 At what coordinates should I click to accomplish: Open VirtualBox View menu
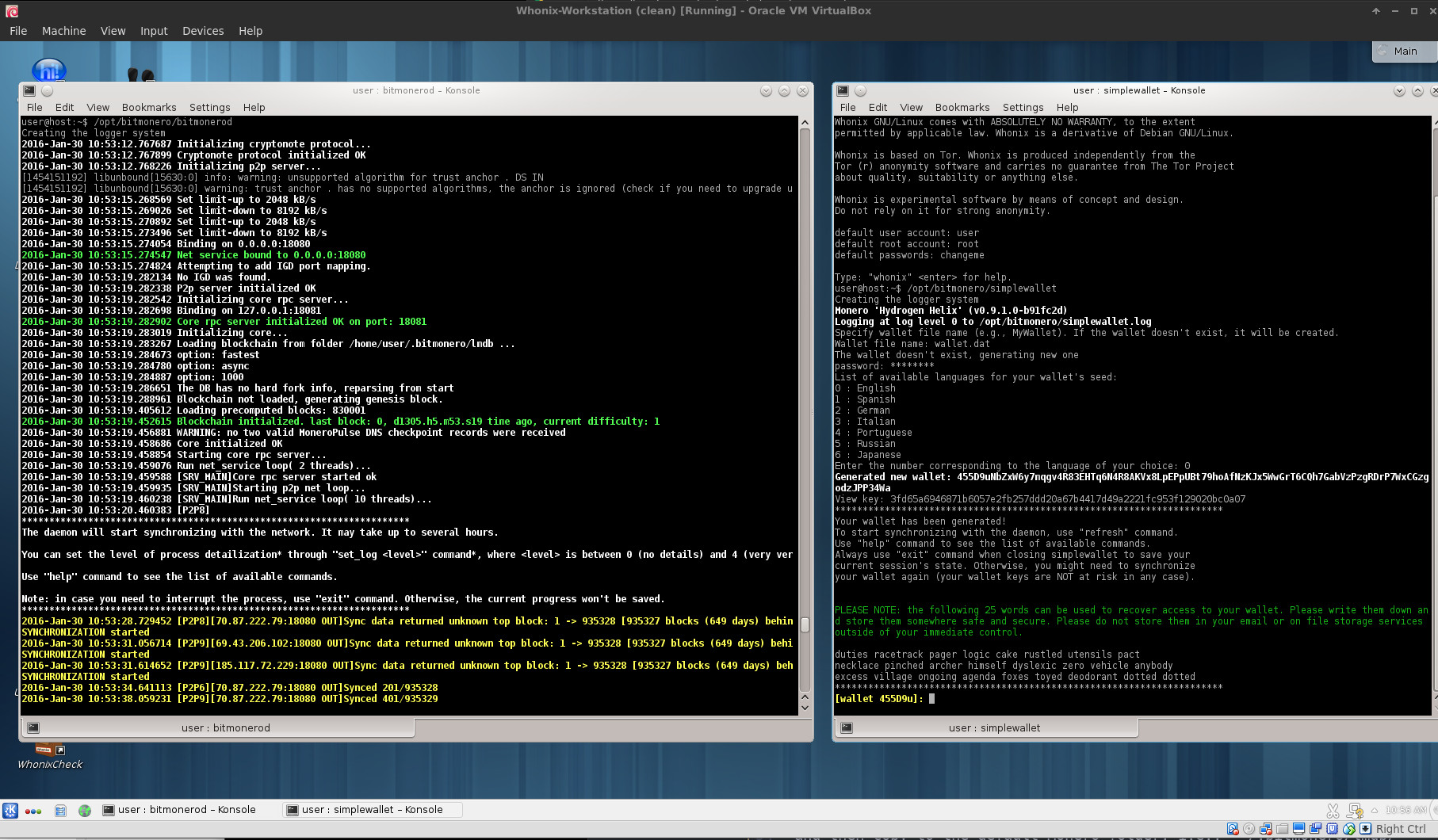(113, 31)
